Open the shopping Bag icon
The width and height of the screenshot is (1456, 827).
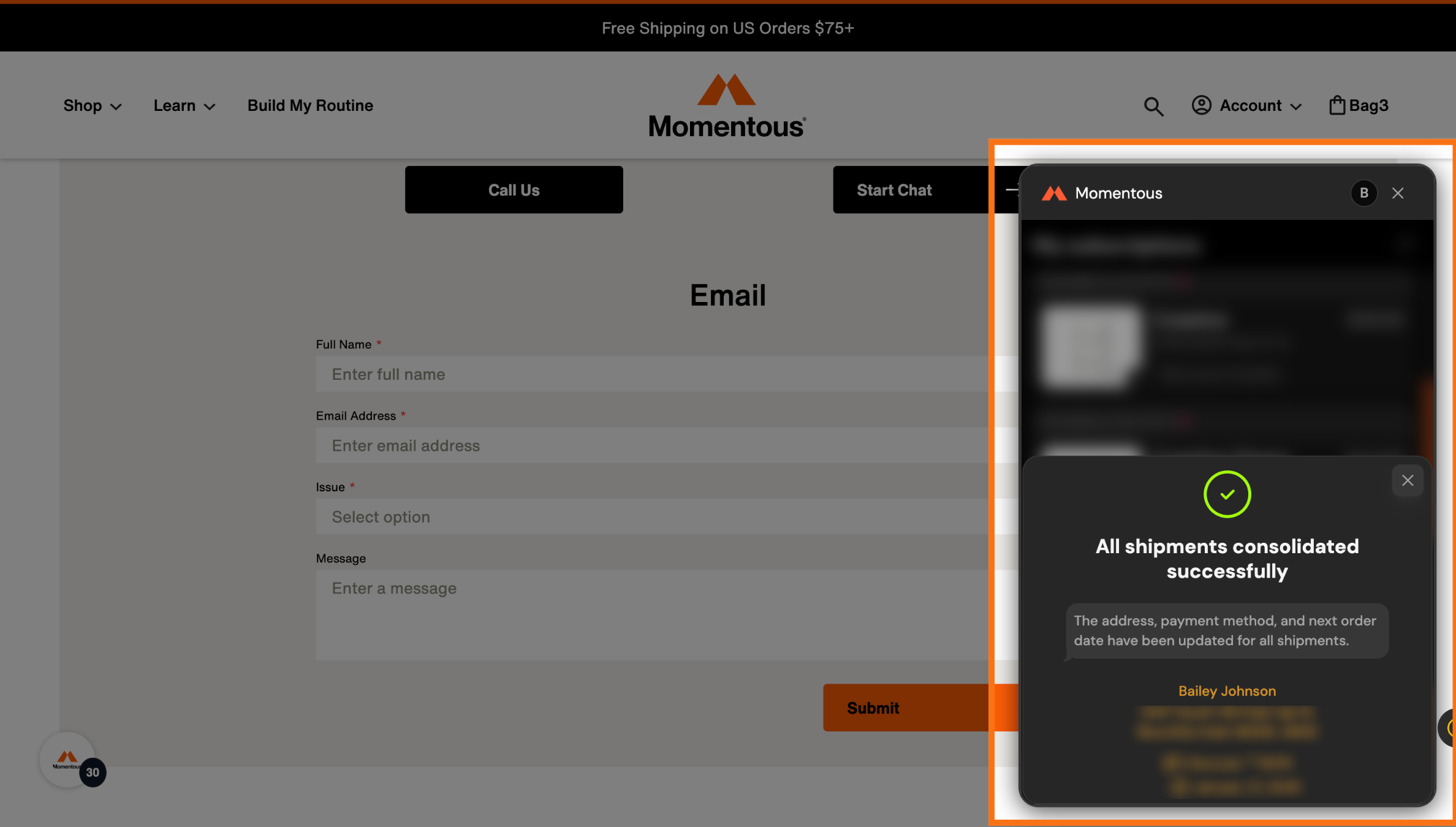[x=1337, y=105]
